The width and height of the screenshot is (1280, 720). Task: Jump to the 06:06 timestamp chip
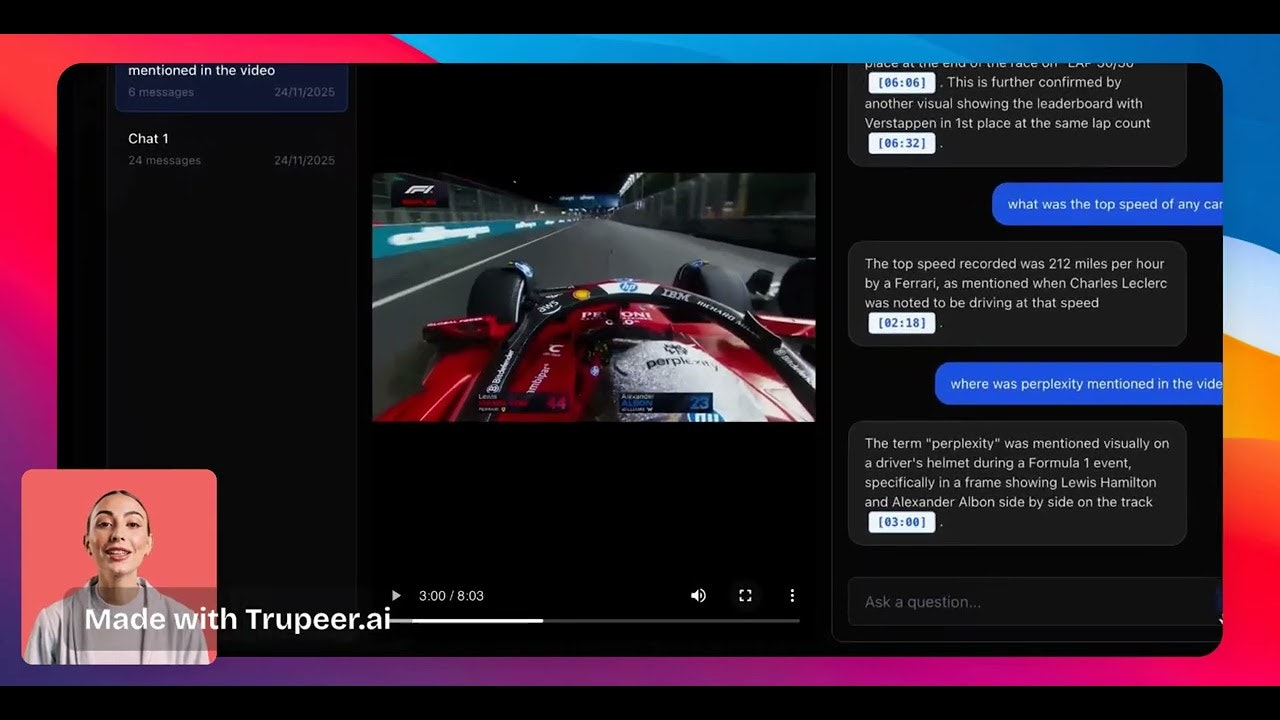tap(901, 83)
